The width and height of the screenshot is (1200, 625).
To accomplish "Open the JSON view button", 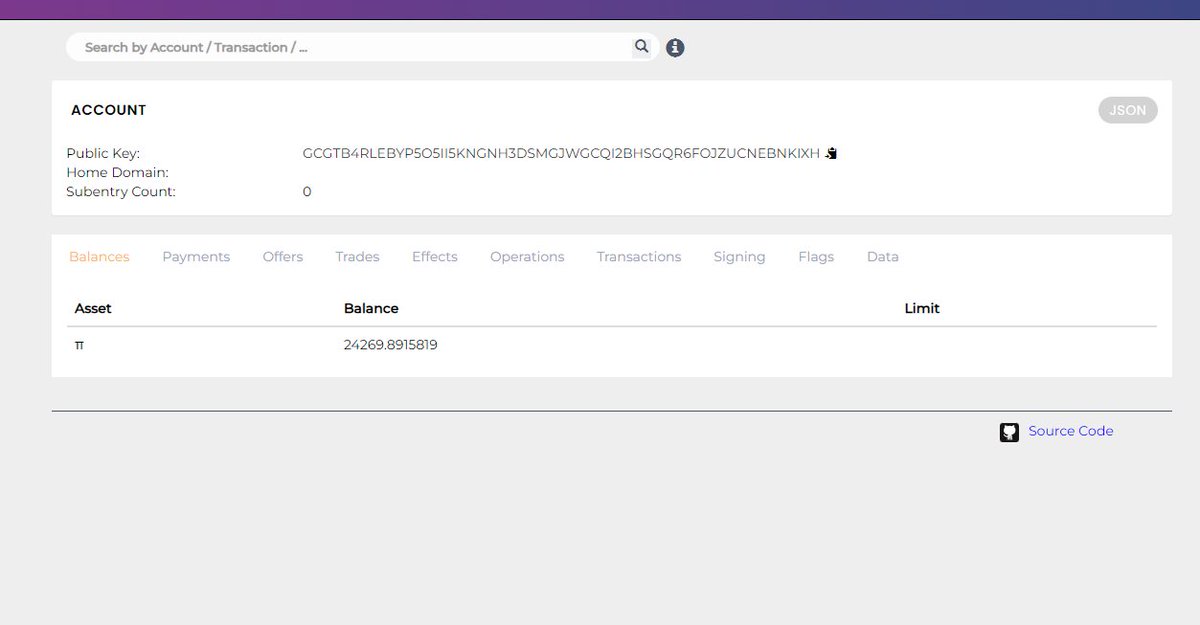I will 1128,110.
